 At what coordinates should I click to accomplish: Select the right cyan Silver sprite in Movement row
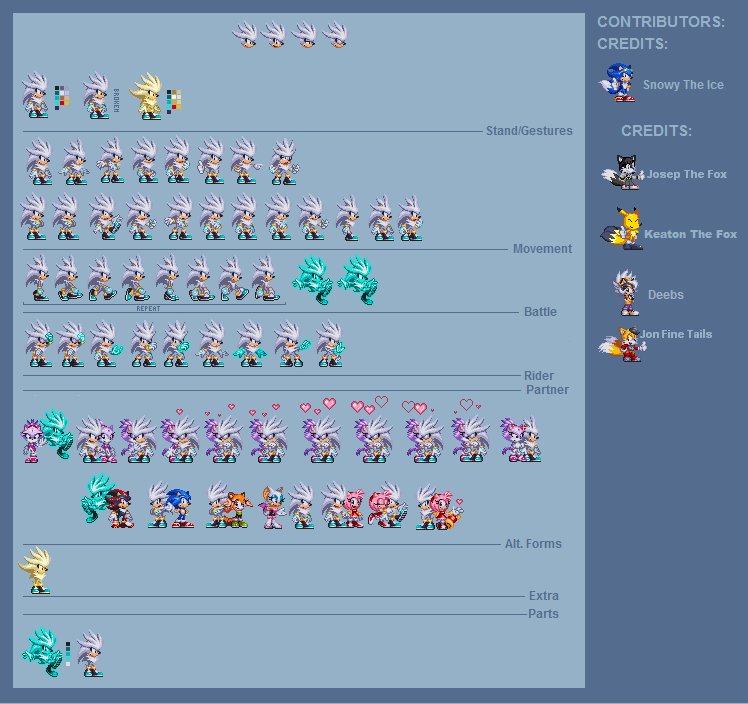(x=358, y=280)
